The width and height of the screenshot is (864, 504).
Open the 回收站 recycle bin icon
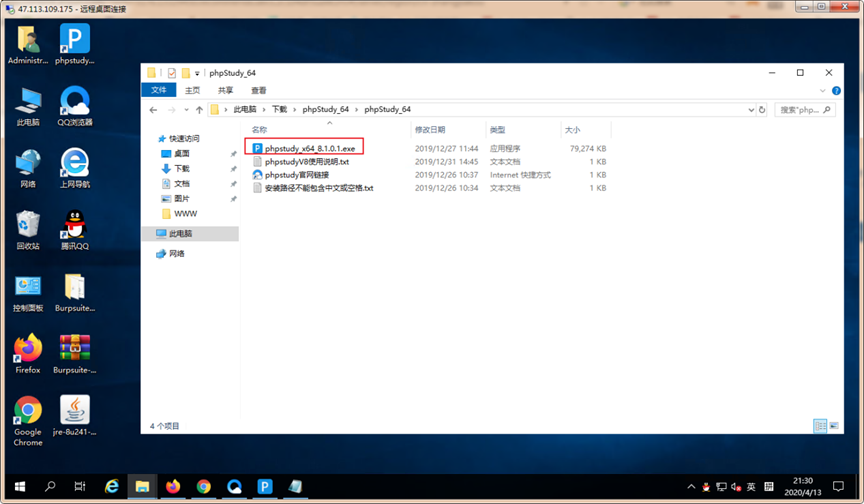tap(28, 230)
